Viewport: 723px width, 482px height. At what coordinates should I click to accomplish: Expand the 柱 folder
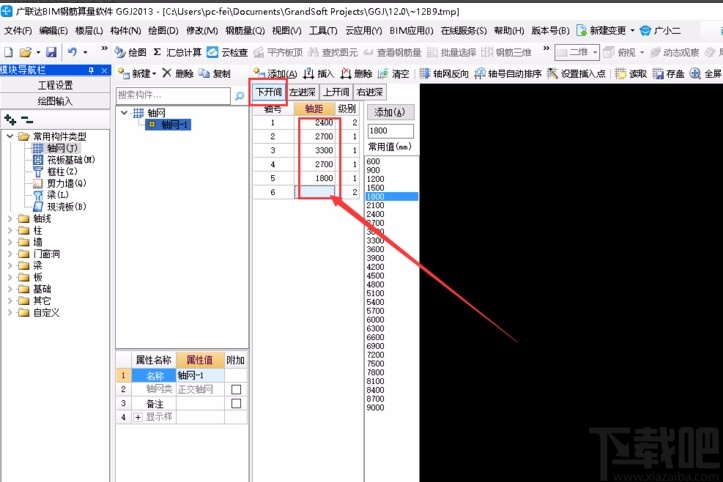(10, 231)
